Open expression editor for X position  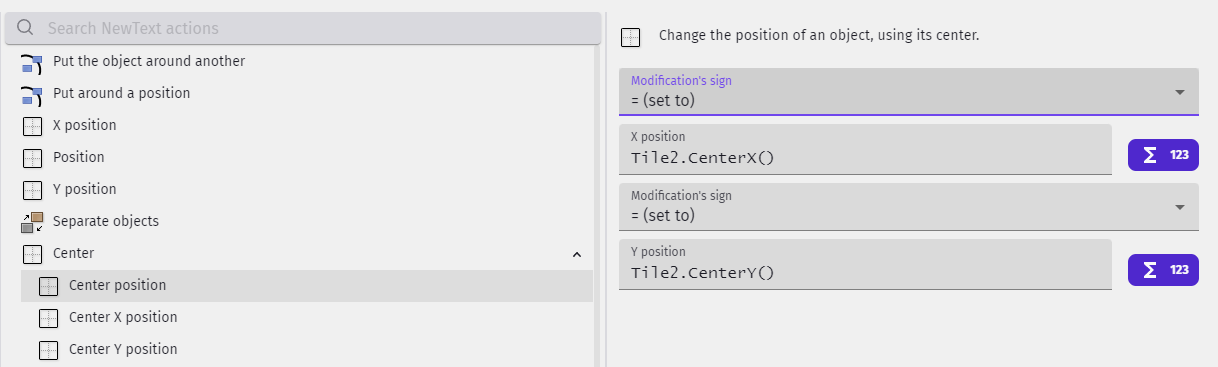(x=1163, y=155)
